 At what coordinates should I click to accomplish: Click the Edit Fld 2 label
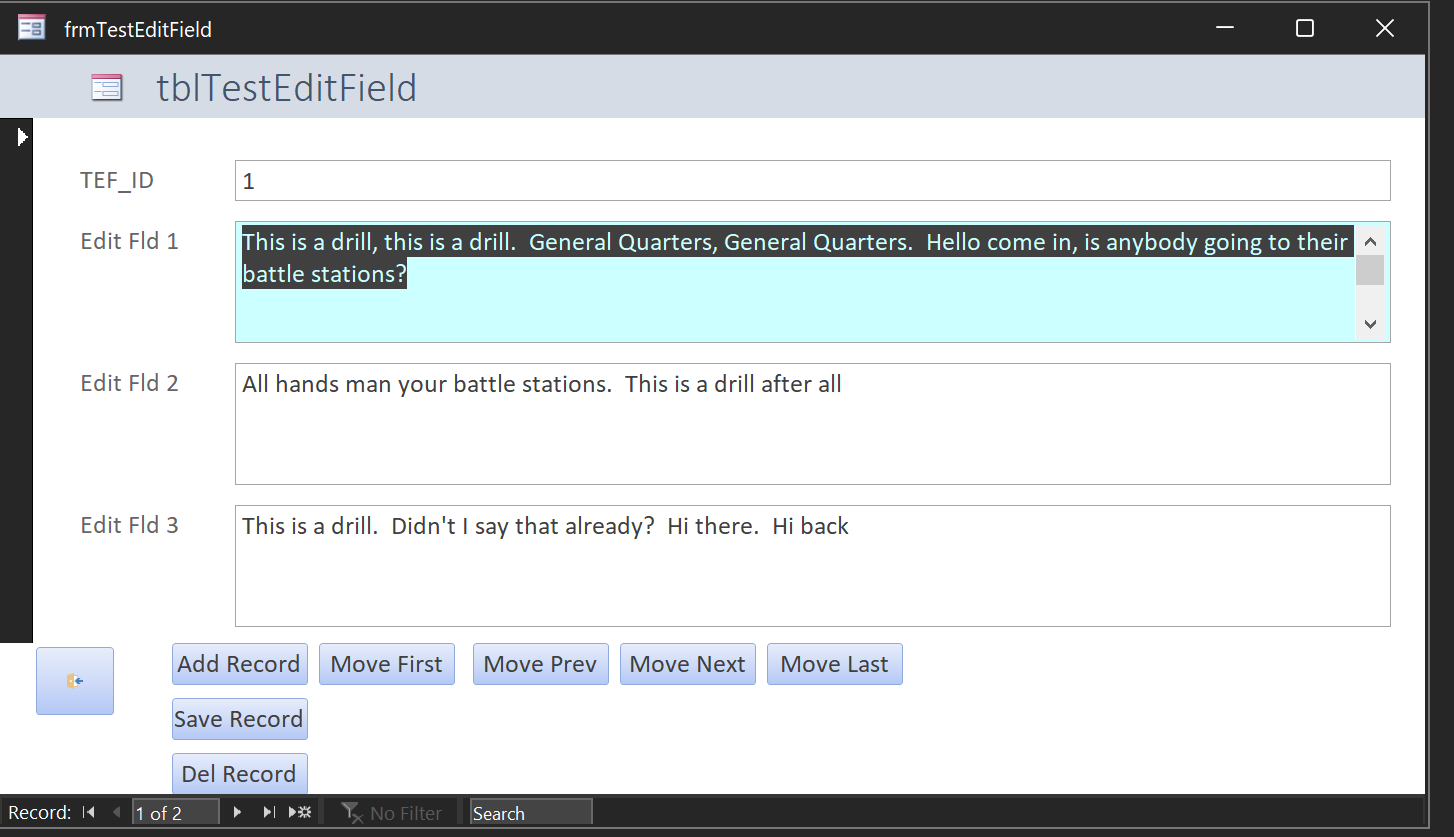130,383
